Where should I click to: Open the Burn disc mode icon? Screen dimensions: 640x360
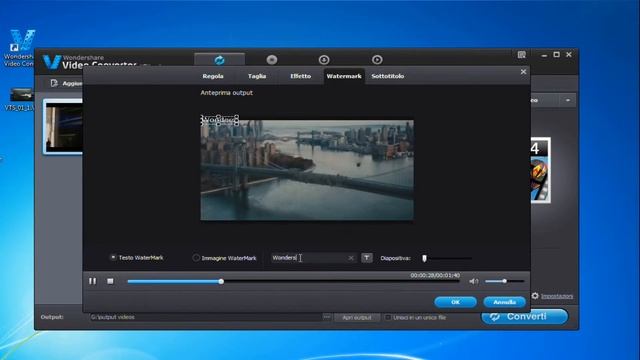(272, 60)
